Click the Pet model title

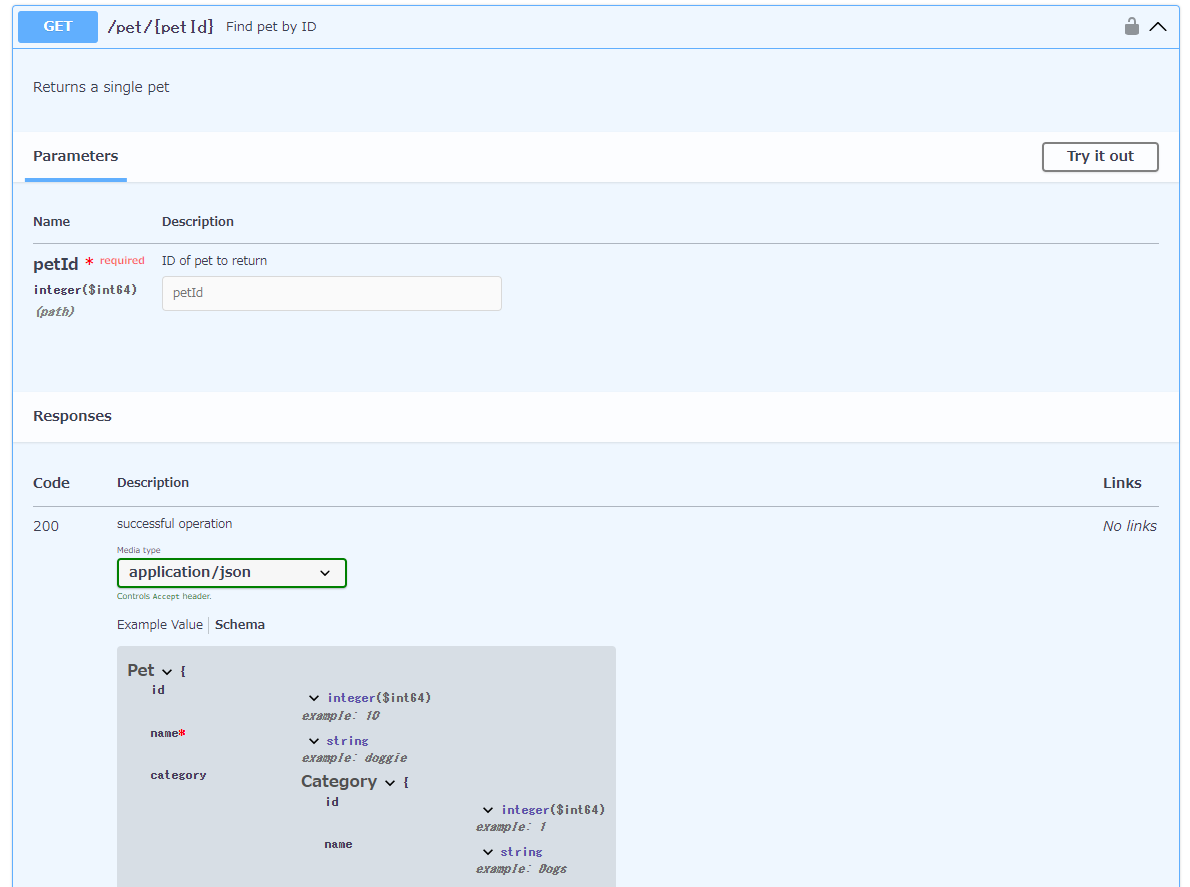[x=141, y=671]
